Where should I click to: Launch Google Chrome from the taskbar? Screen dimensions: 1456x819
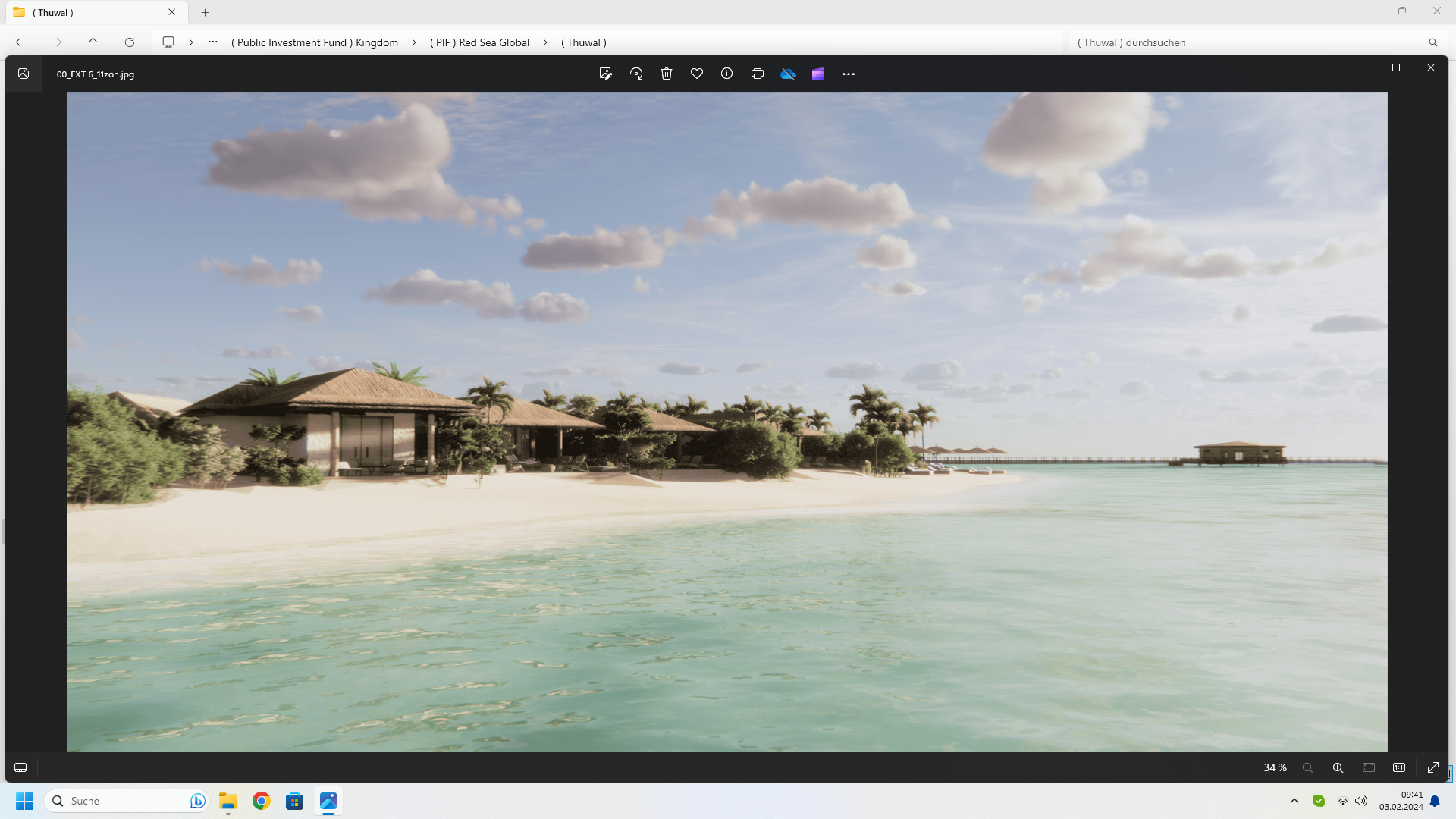[x=262, y=801]
